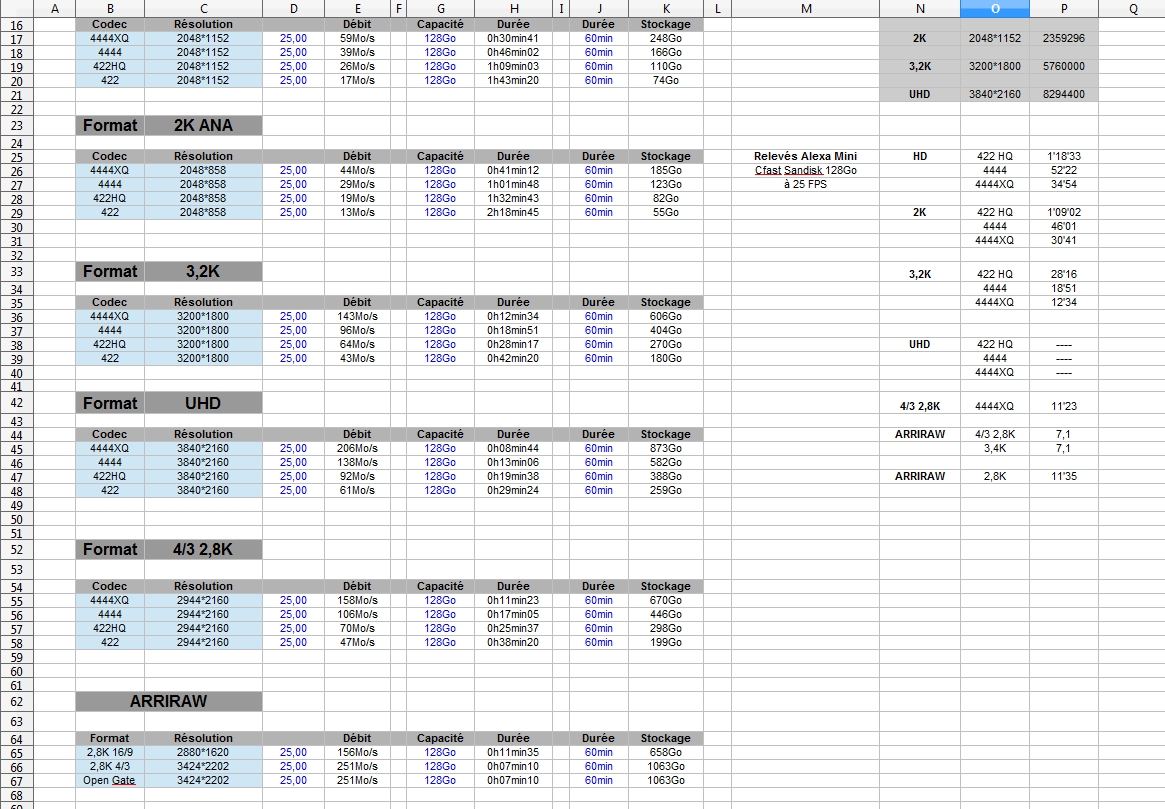Select the Cfast Sandisk 128Go cell

point(805,170)
